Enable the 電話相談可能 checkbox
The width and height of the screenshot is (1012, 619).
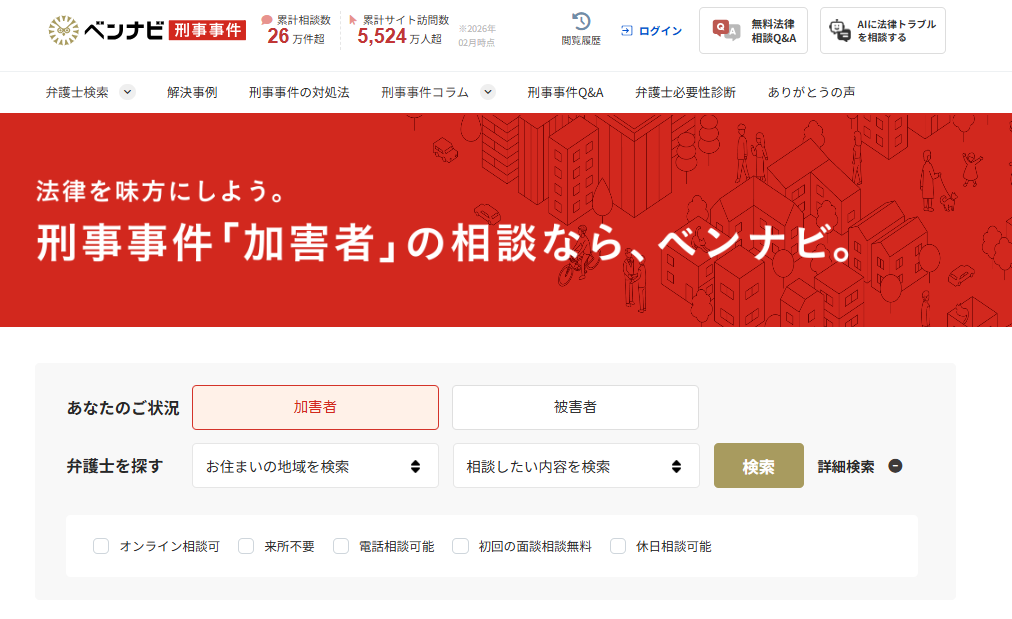coord(341,546)
